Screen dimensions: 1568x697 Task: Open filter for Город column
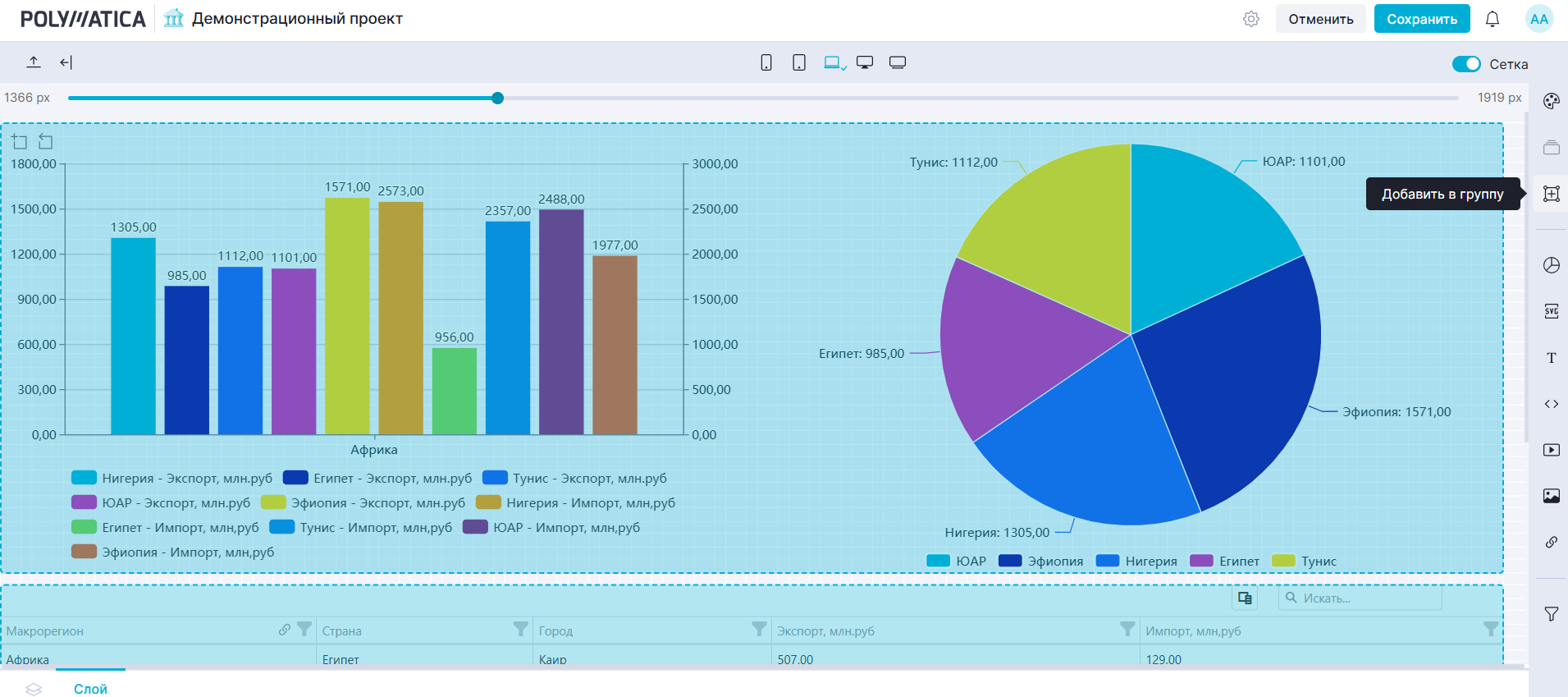coord(759,630)
